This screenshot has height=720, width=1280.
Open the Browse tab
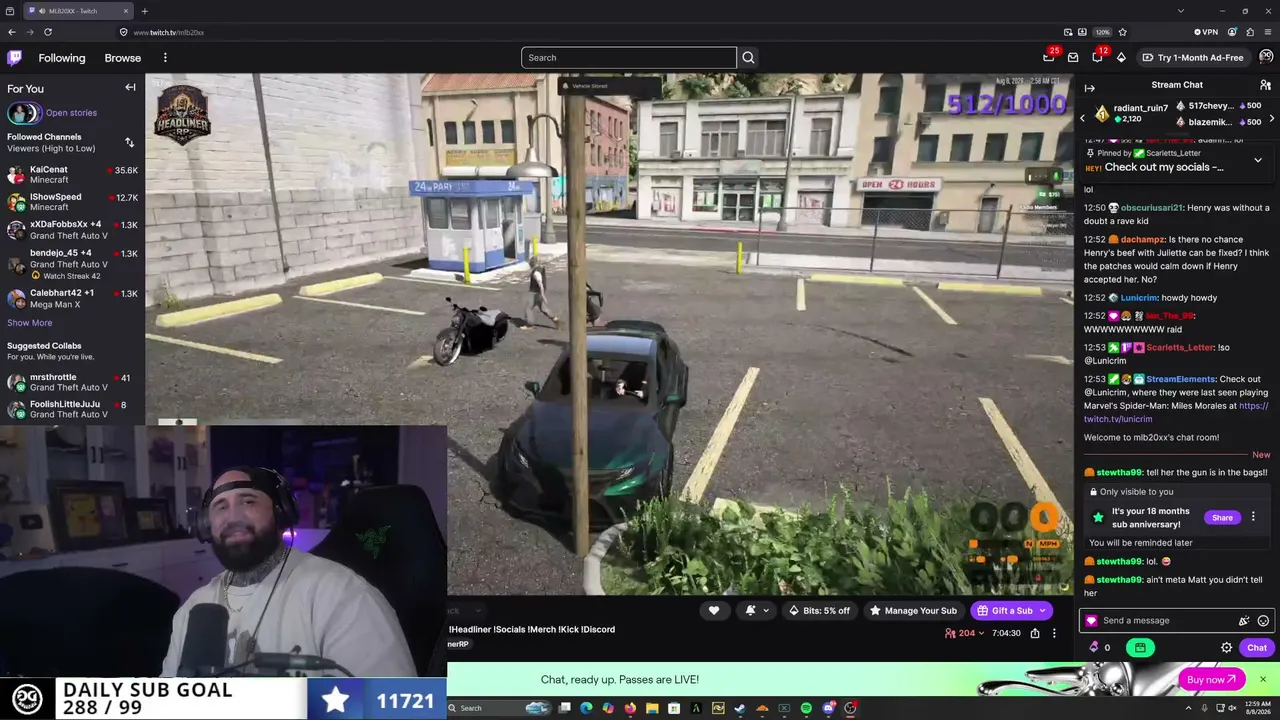coord(123,58)
